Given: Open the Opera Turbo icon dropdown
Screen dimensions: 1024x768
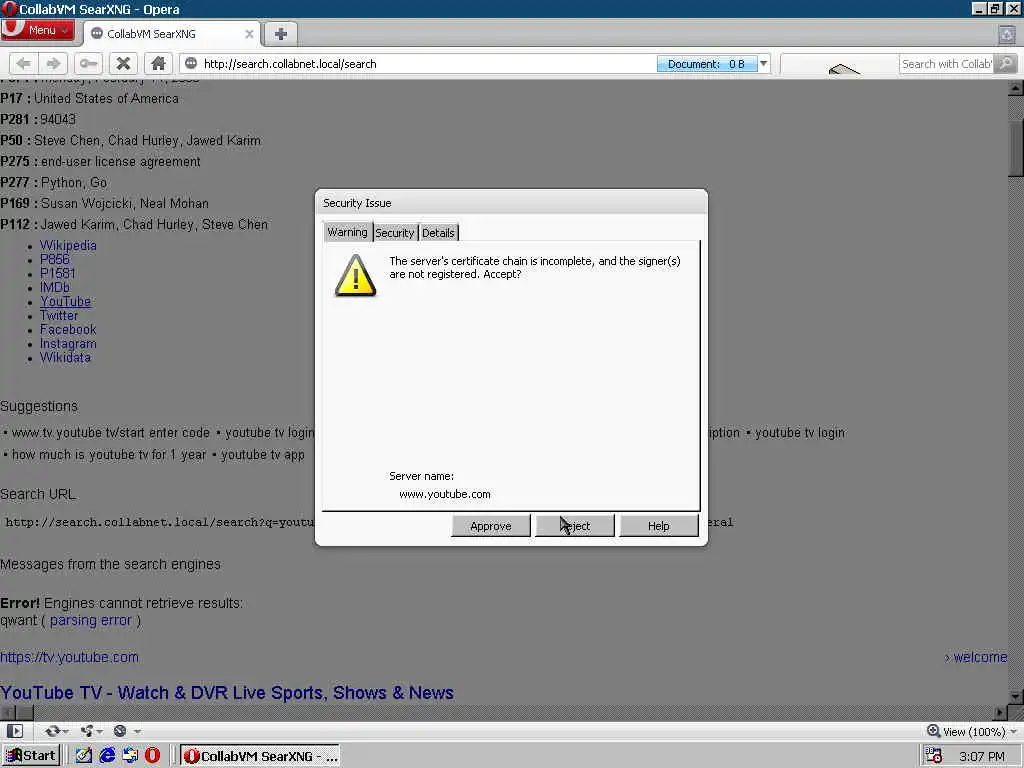Looking at the screenshot, I should [x=126, y=731].
